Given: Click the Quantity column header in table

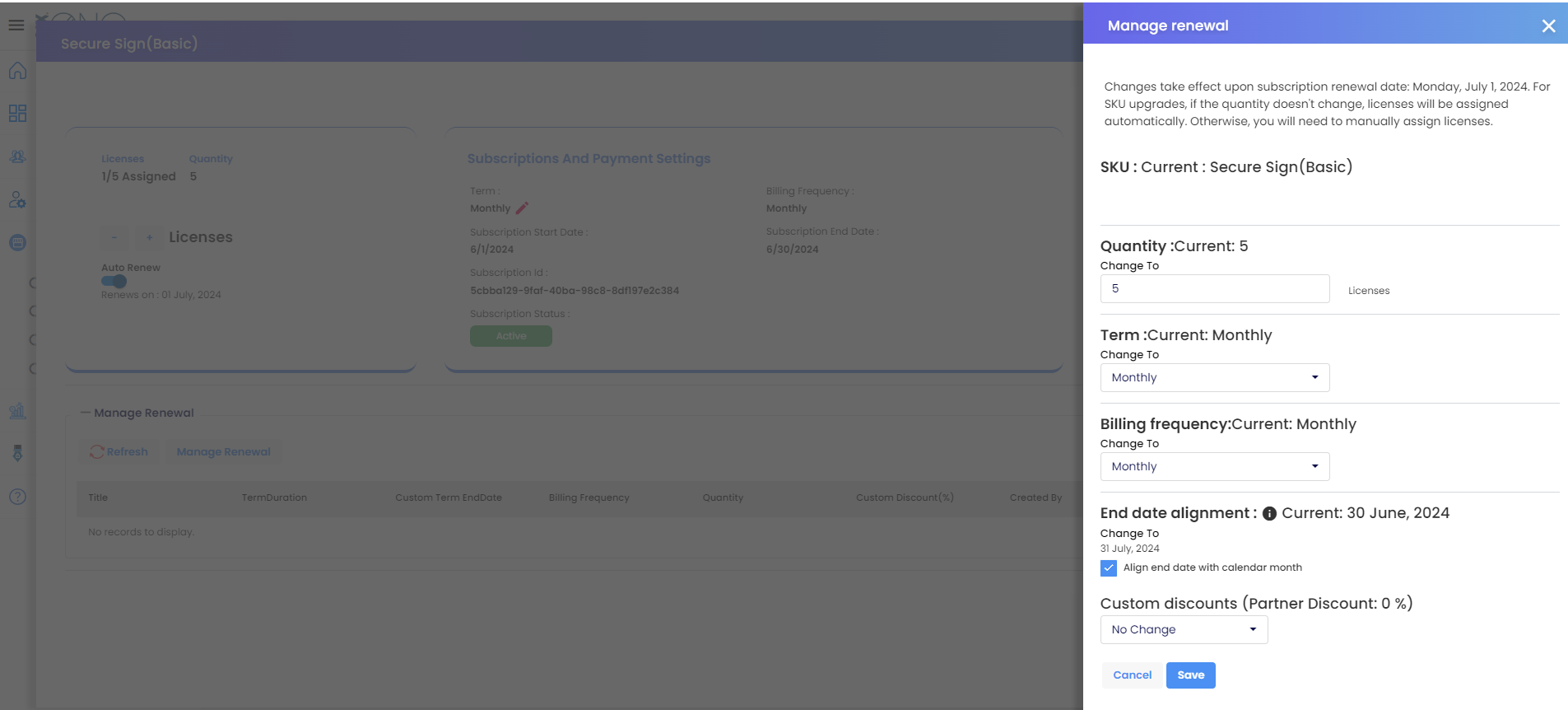Looking at the screenshot, I should pyautogui.click(x=723, y=497).
